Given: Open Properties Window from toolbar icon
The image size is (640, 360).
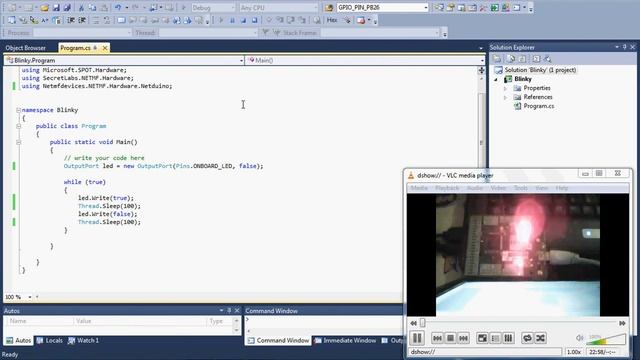Looking at the screenshot, I should pos(450,8).
